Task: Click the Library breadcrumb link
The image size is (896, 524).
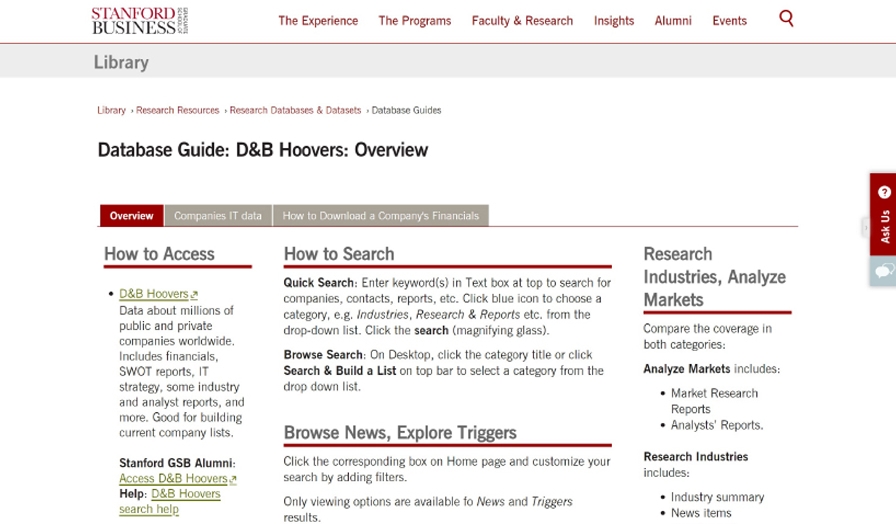Action: [111, 110]
